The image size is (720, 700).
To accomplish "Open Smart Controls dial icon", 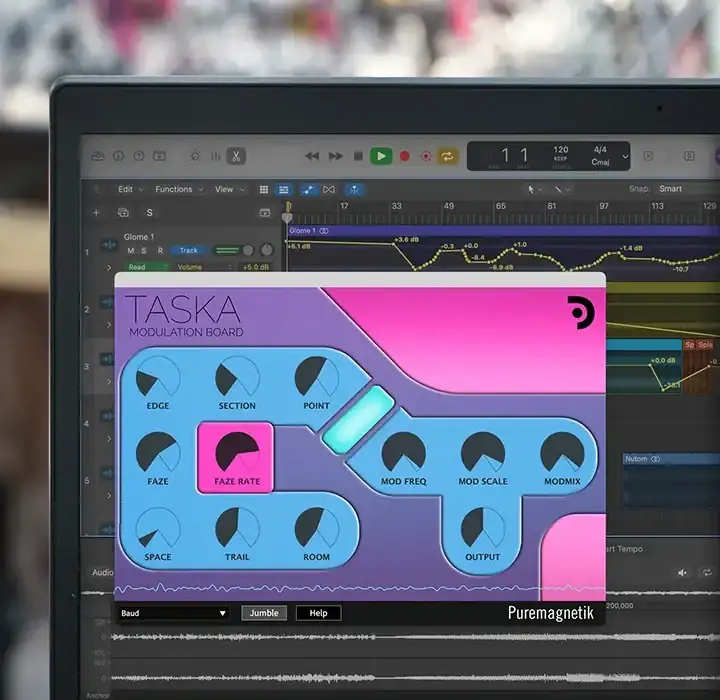I will point(195,156).
